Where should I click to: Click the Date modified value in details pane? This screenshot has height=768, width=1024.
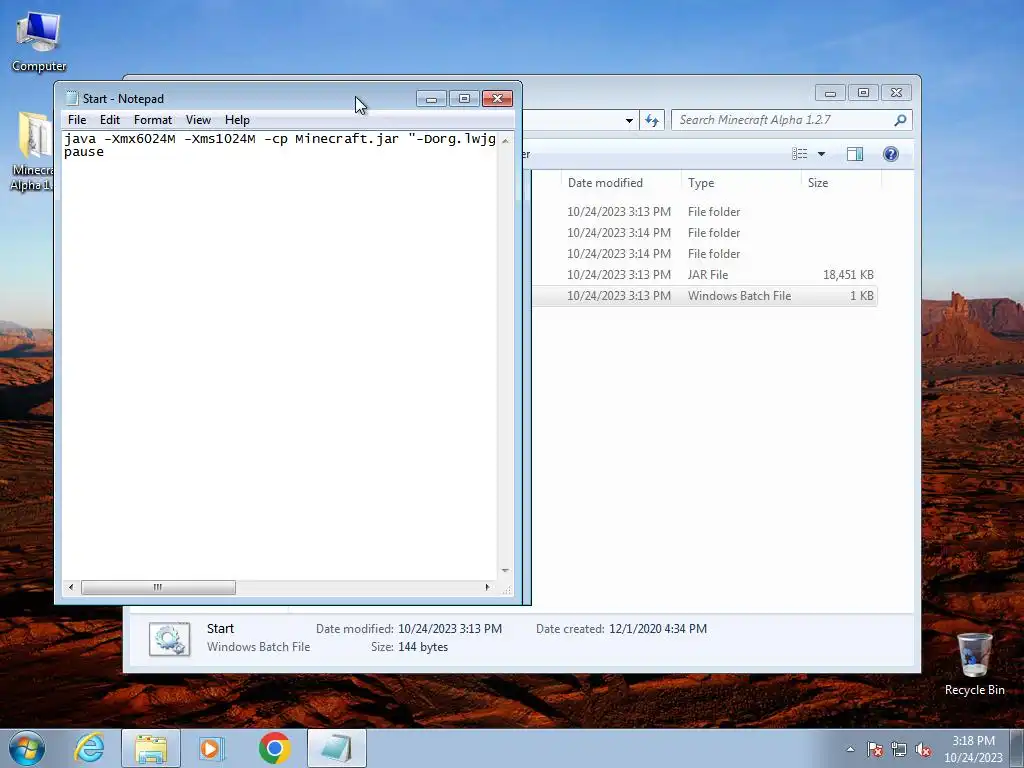450,629
